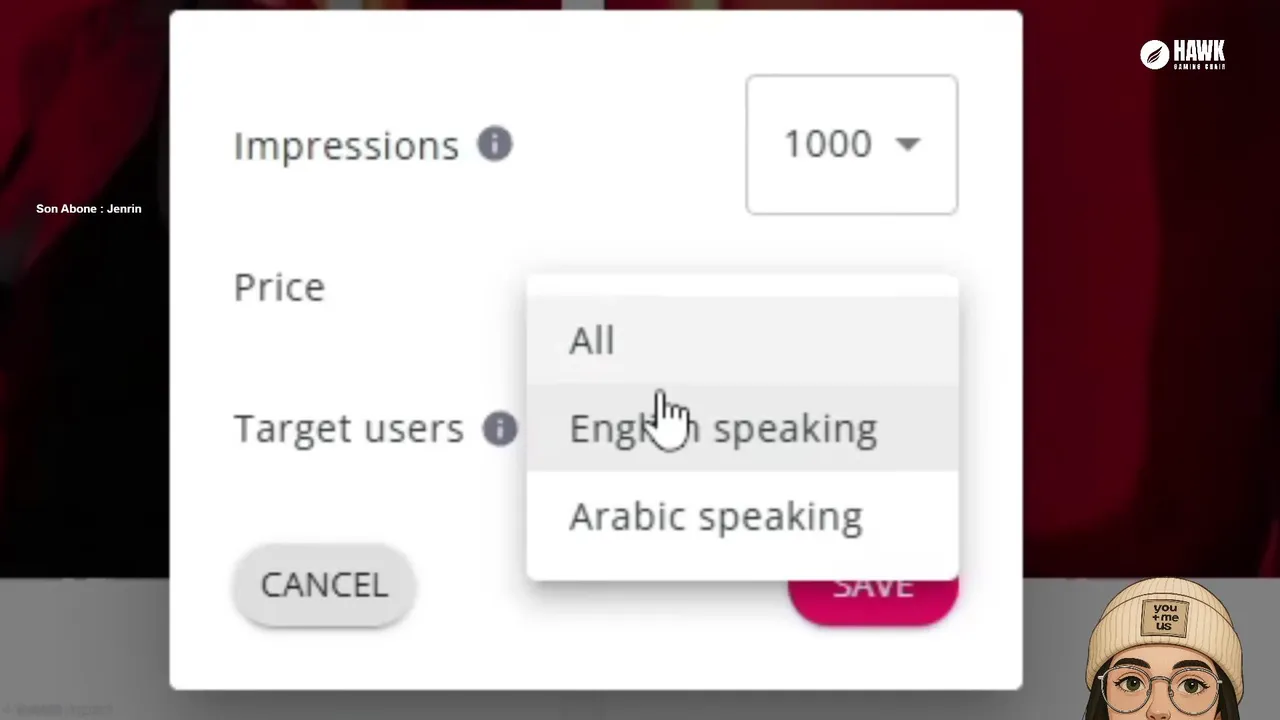This screenshot has width=1280, height=720.
Task: Click the value '1000' in the select box
Action: pyautogui.click(x=827, y=144)
